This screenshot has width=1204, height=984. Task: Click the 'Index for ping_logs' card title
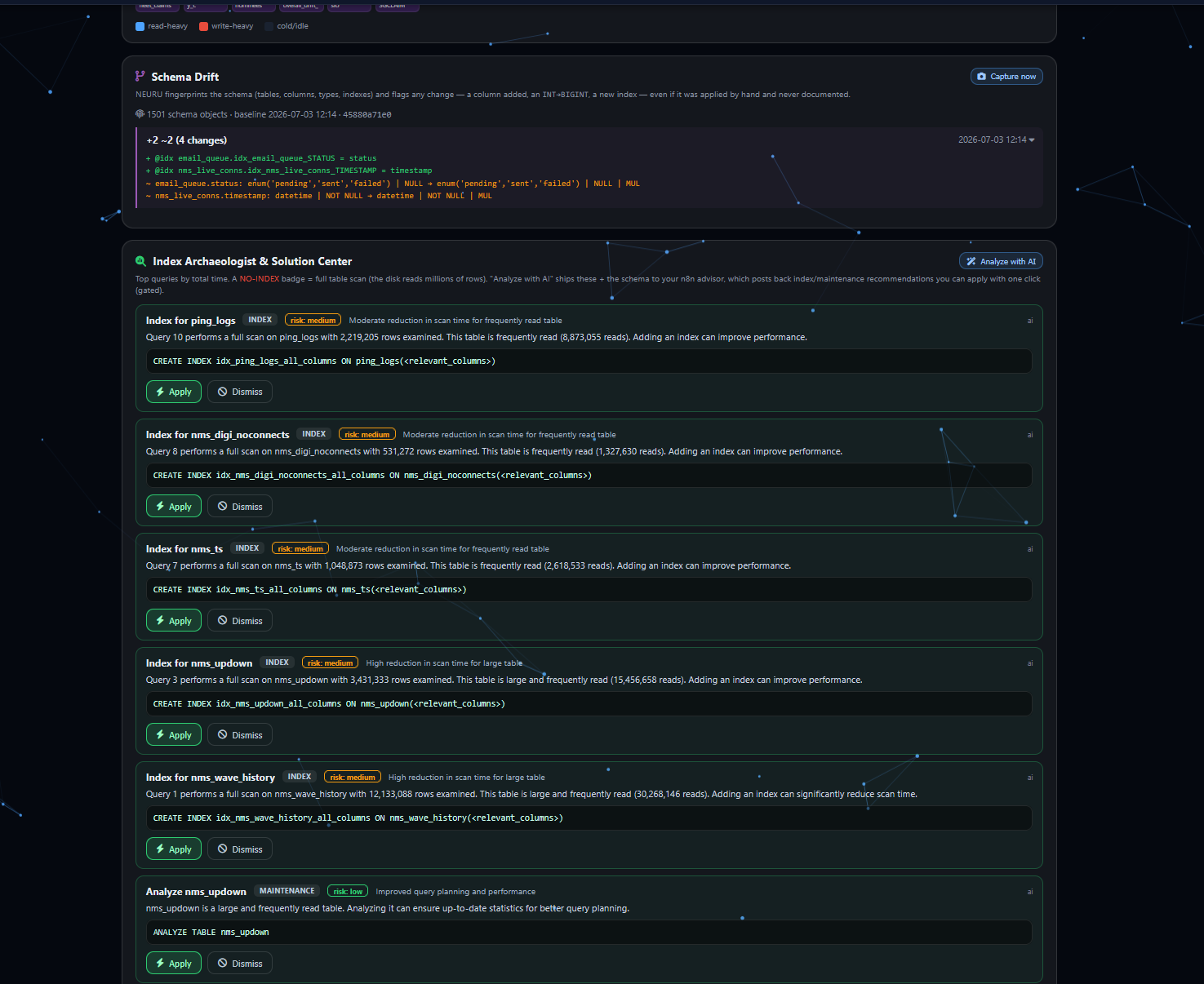pos(191,321)
